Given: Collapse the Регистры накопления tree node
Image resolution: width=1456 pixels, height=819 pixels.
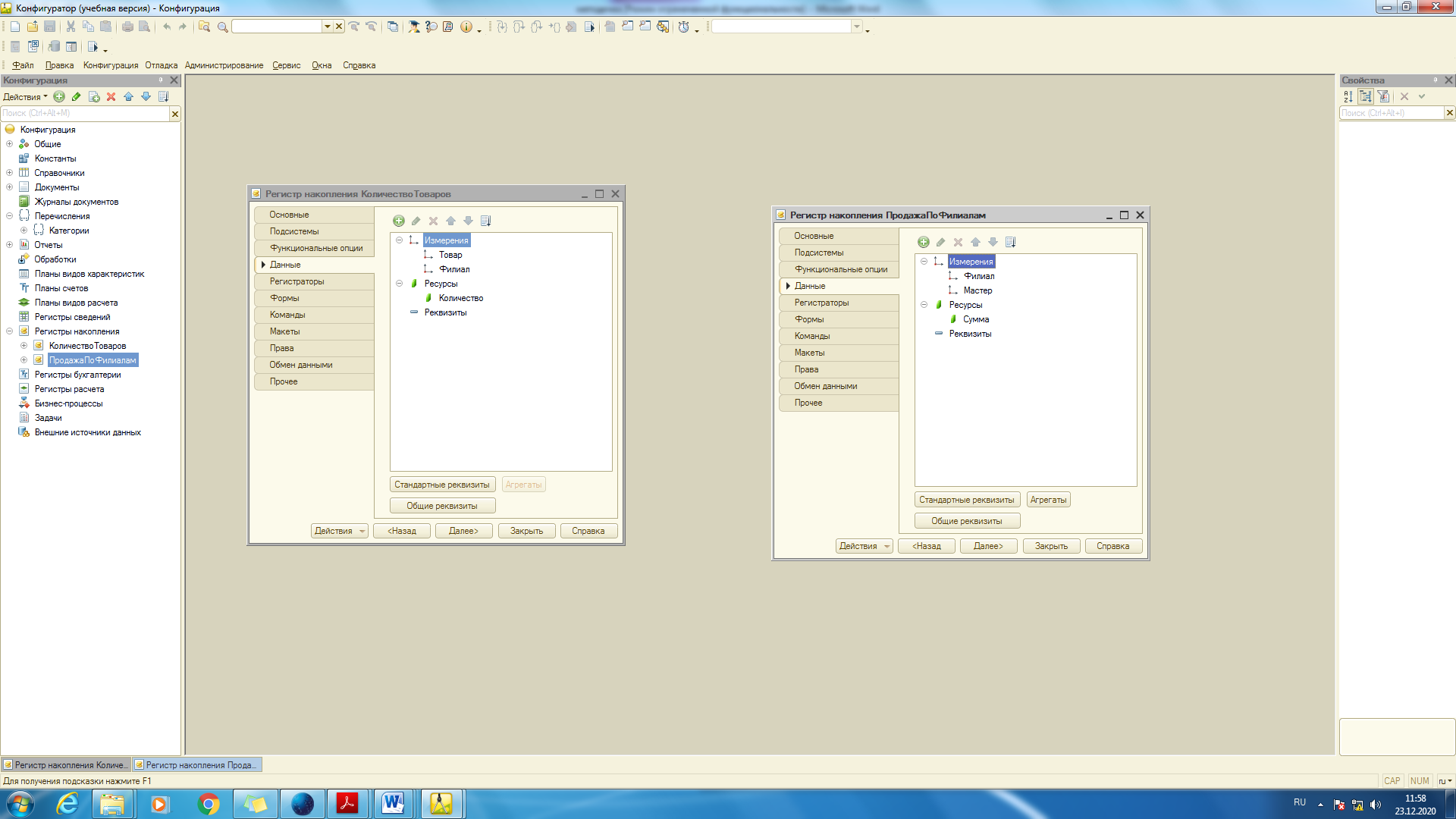Looking at the screenshot, I should click(9, 331).
